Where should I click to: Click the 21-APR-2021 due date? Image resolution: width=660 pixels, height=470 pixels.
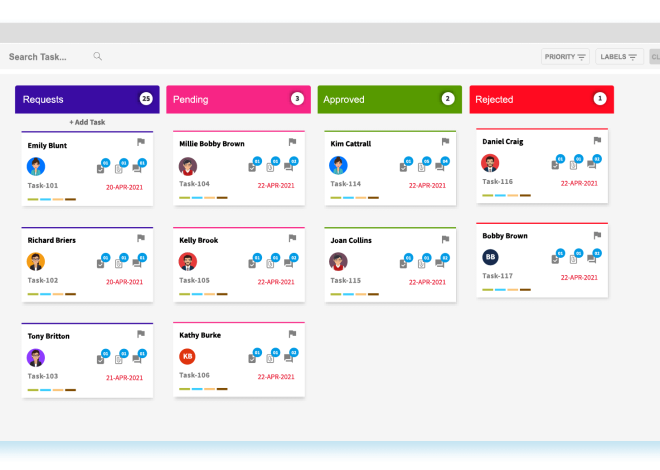tap(124, 378)
